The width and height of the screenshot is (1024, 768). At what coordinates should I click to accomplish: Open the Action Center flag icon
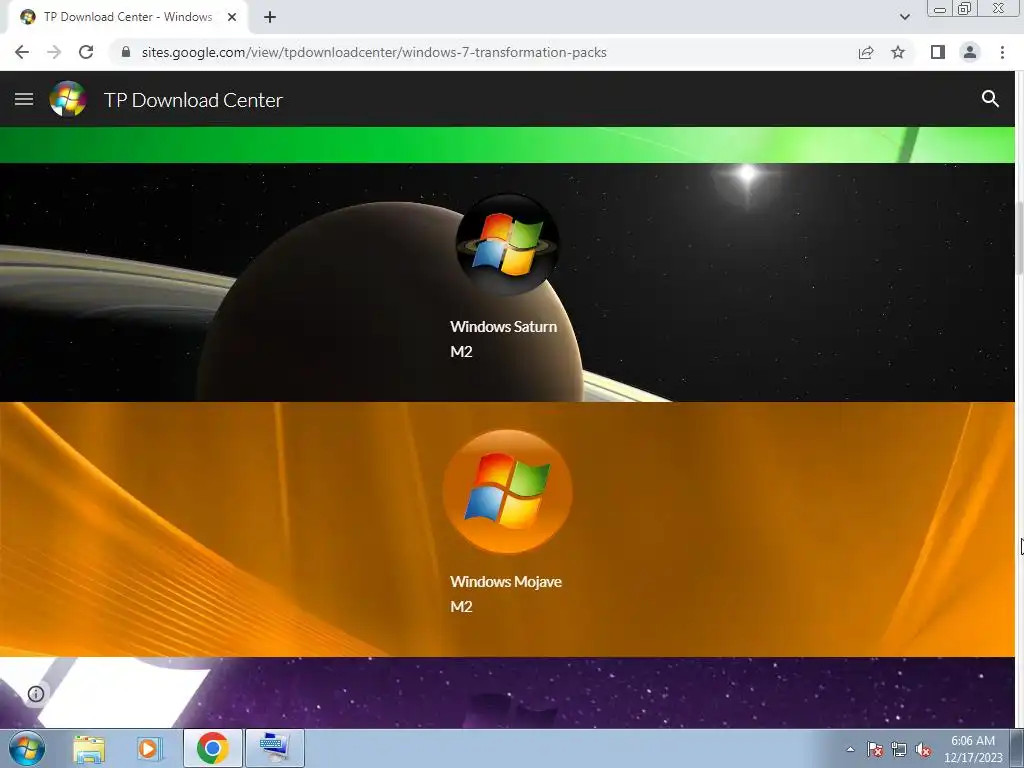coord(875,749)
